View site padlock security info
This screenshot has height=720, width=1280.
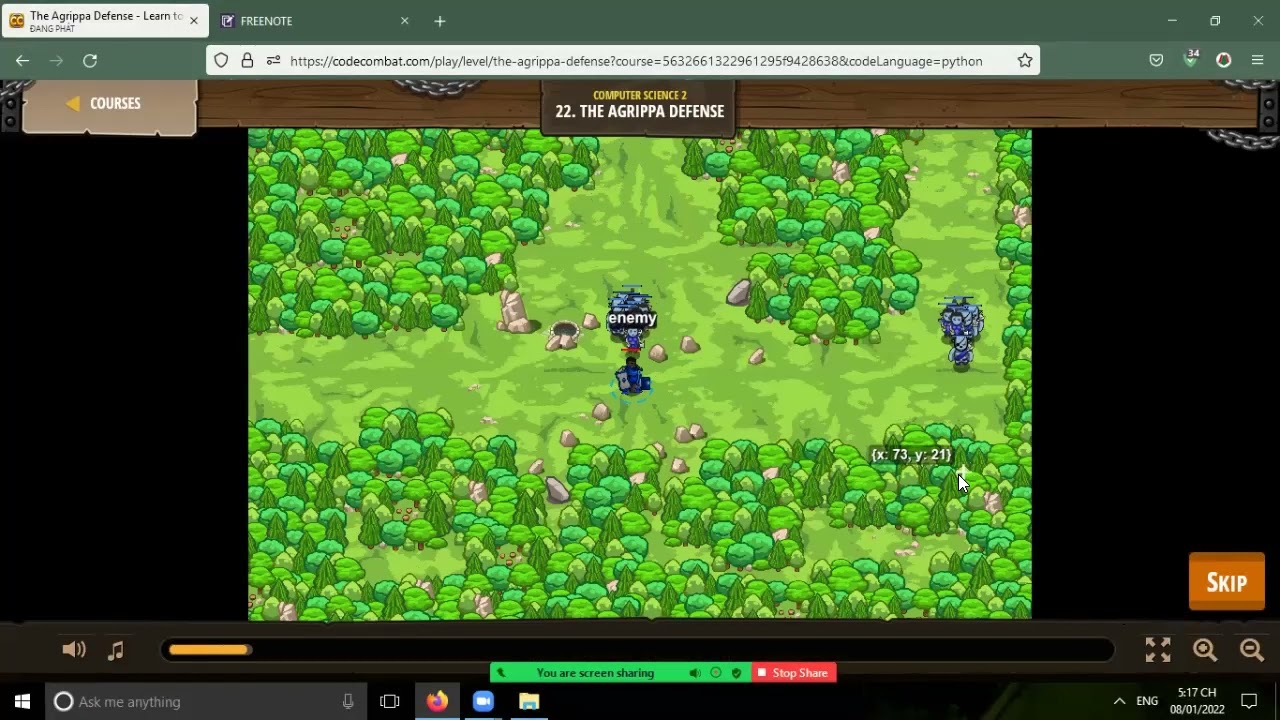pyautogui.click(x=247, y=61)
